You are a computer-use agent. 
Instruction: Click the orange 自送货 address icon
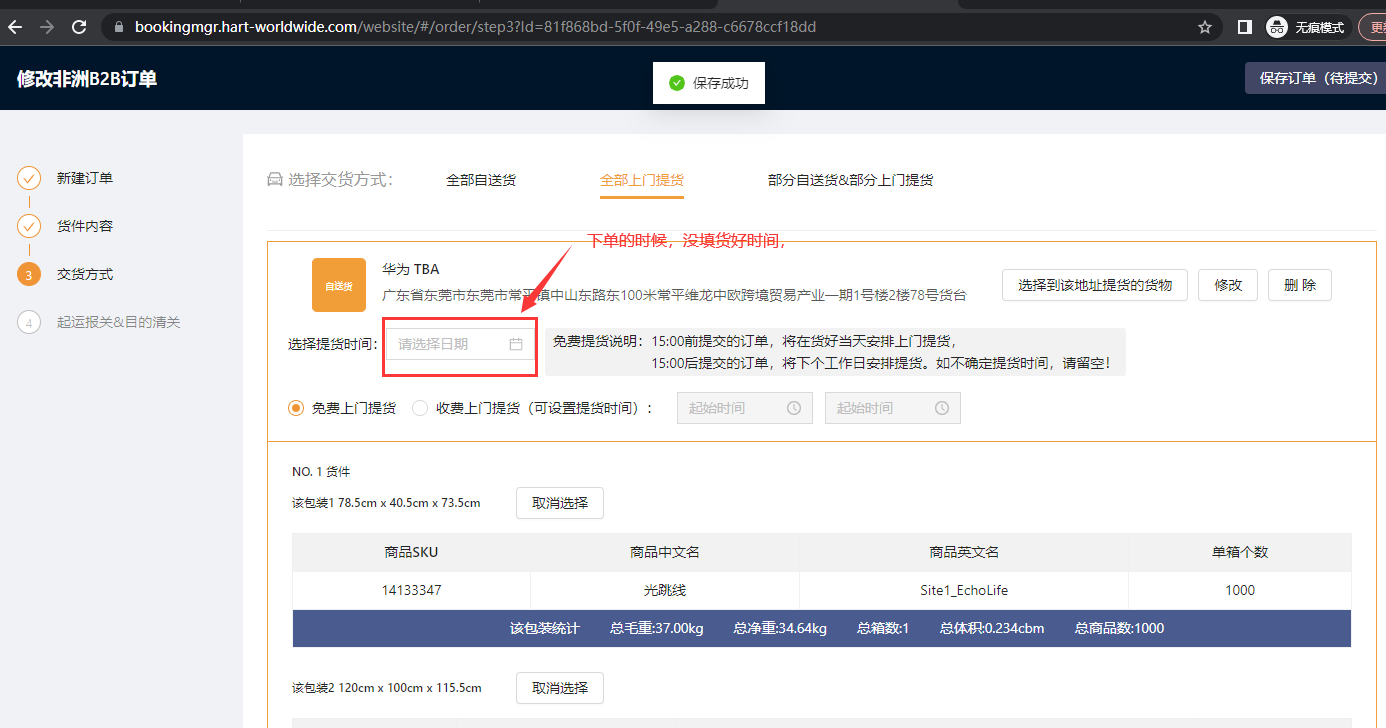pyautogui.click(x=339, y=285)
